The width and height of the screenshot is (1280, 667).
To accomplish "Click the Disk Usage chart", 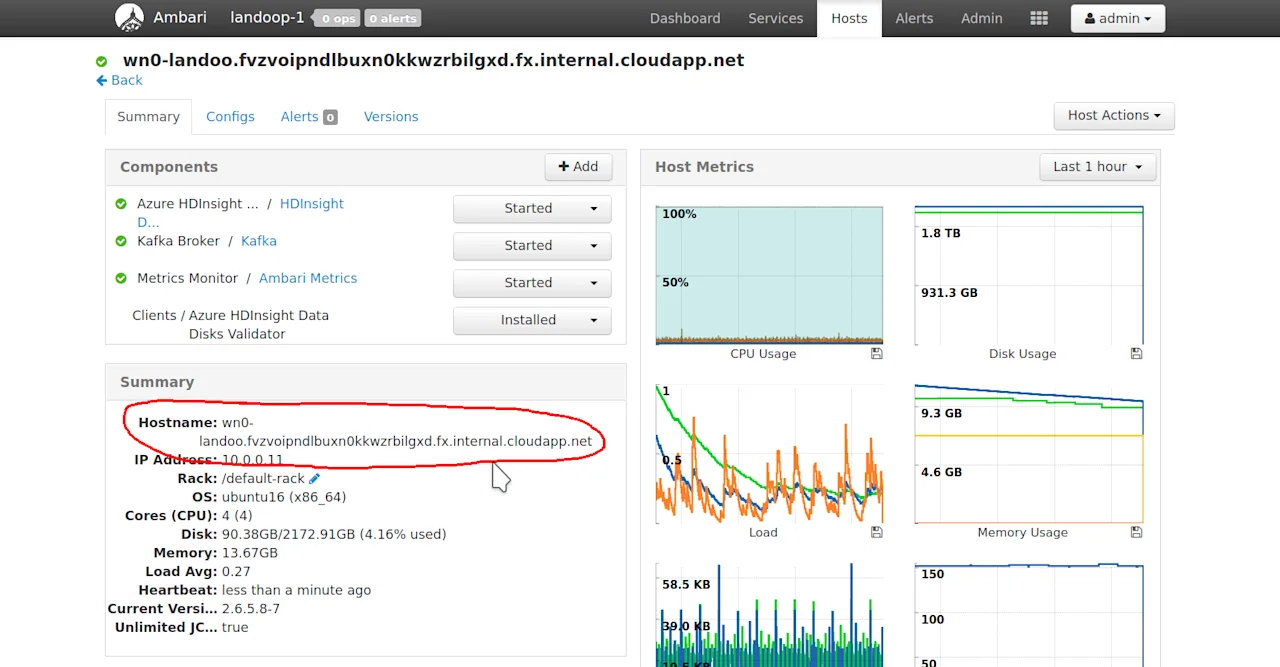I will pyautogui.click(x=1029, y=275).
